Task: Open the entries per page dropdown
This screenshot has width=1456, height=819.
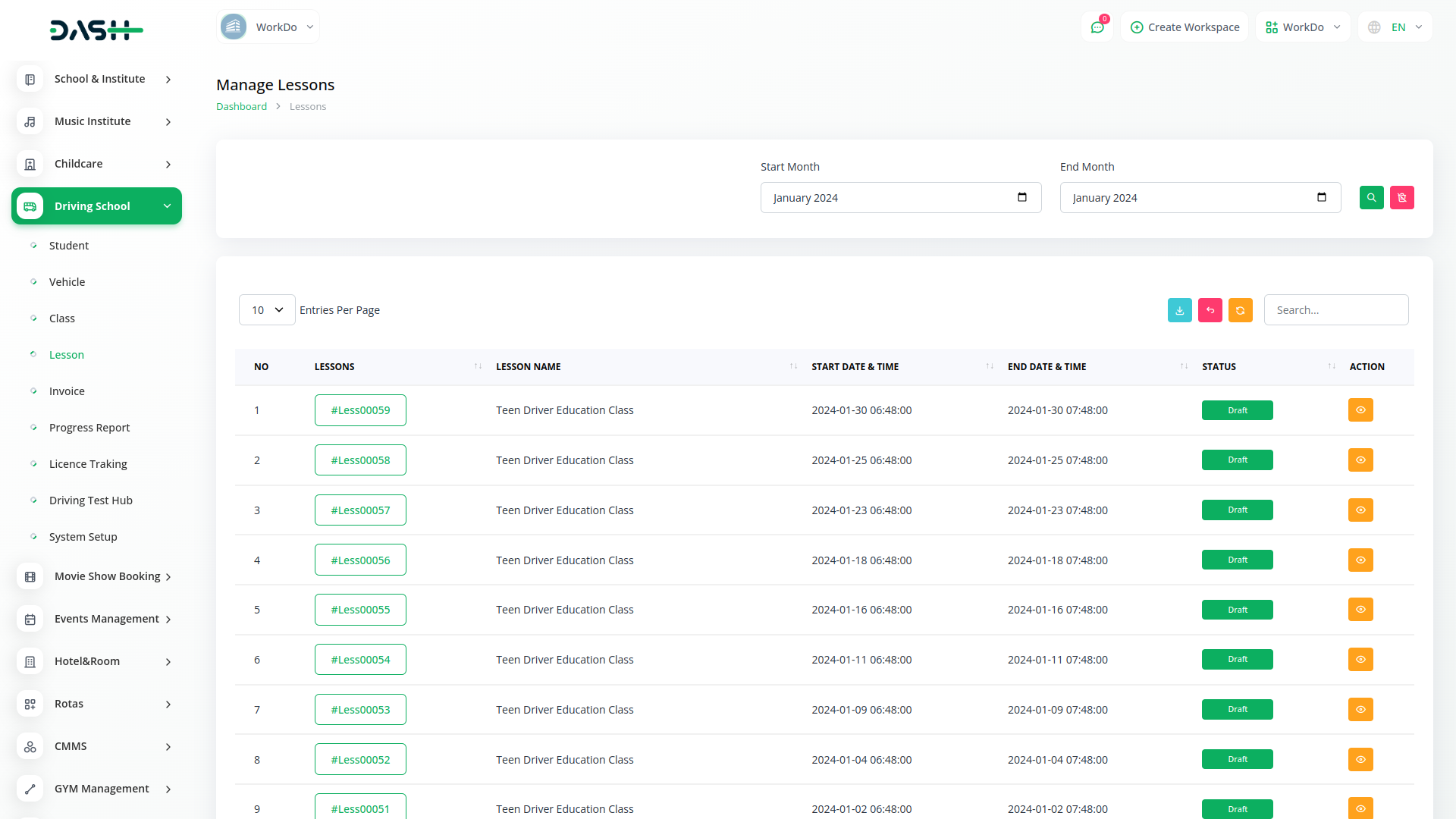Action: (267, 310)
